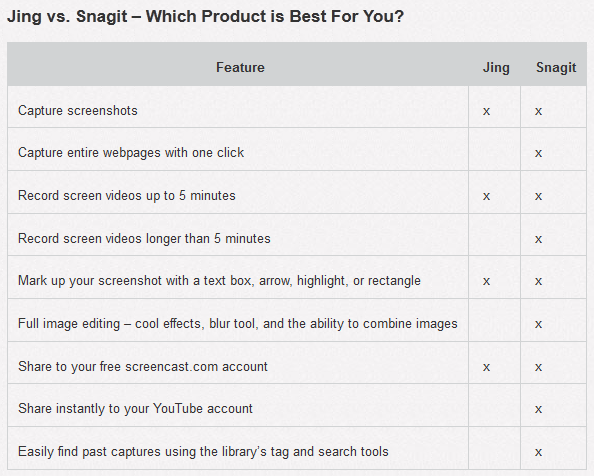Click the 'Mark up your screenshot' row text

219,281
